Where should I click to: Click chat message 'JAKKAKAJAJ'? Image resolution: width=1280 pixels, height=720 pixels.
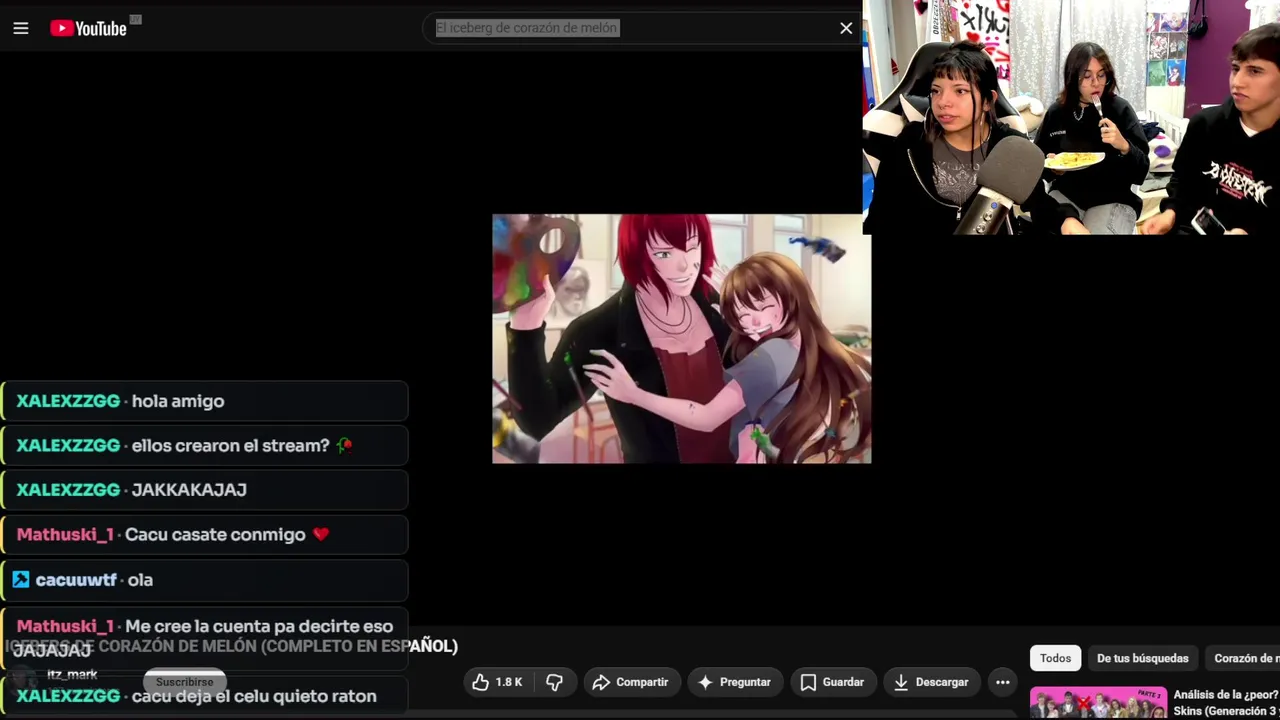click(x=189, y=490)
